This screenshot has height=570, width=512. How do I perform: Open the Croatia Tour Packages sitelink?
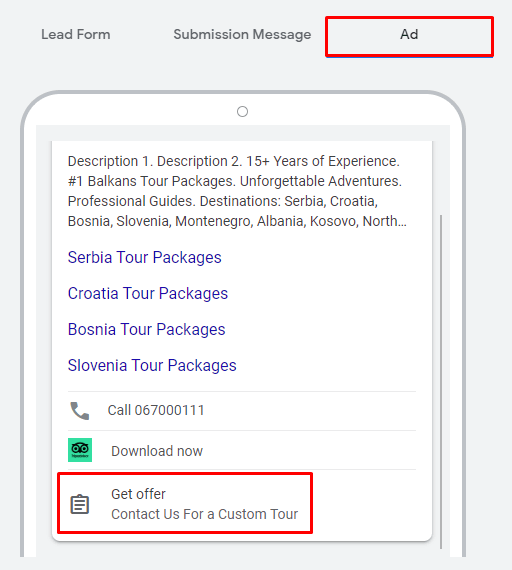(x=148, y=293)
